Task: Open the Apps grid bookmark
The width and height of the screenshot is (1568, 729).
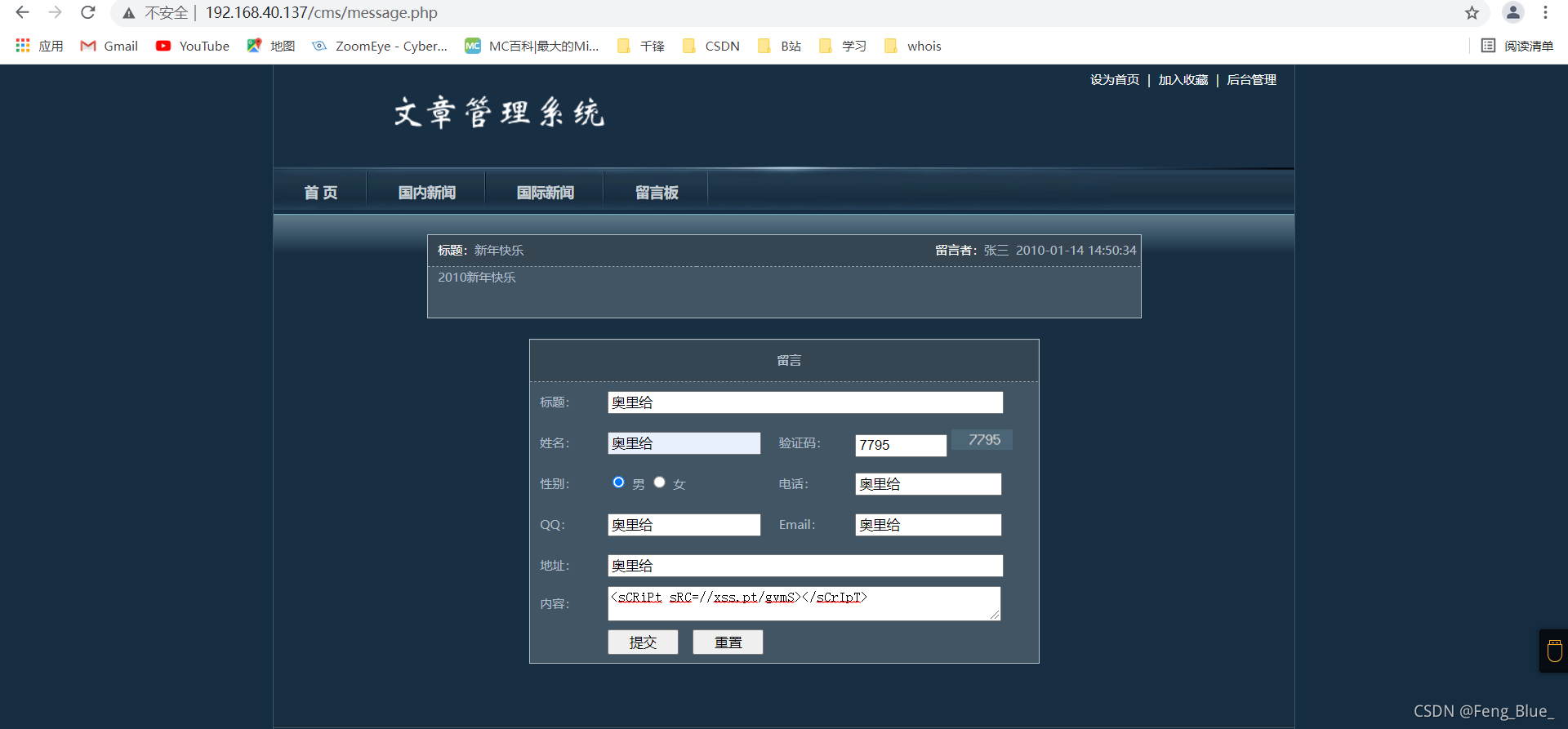Action: click(x=39, y=46)
